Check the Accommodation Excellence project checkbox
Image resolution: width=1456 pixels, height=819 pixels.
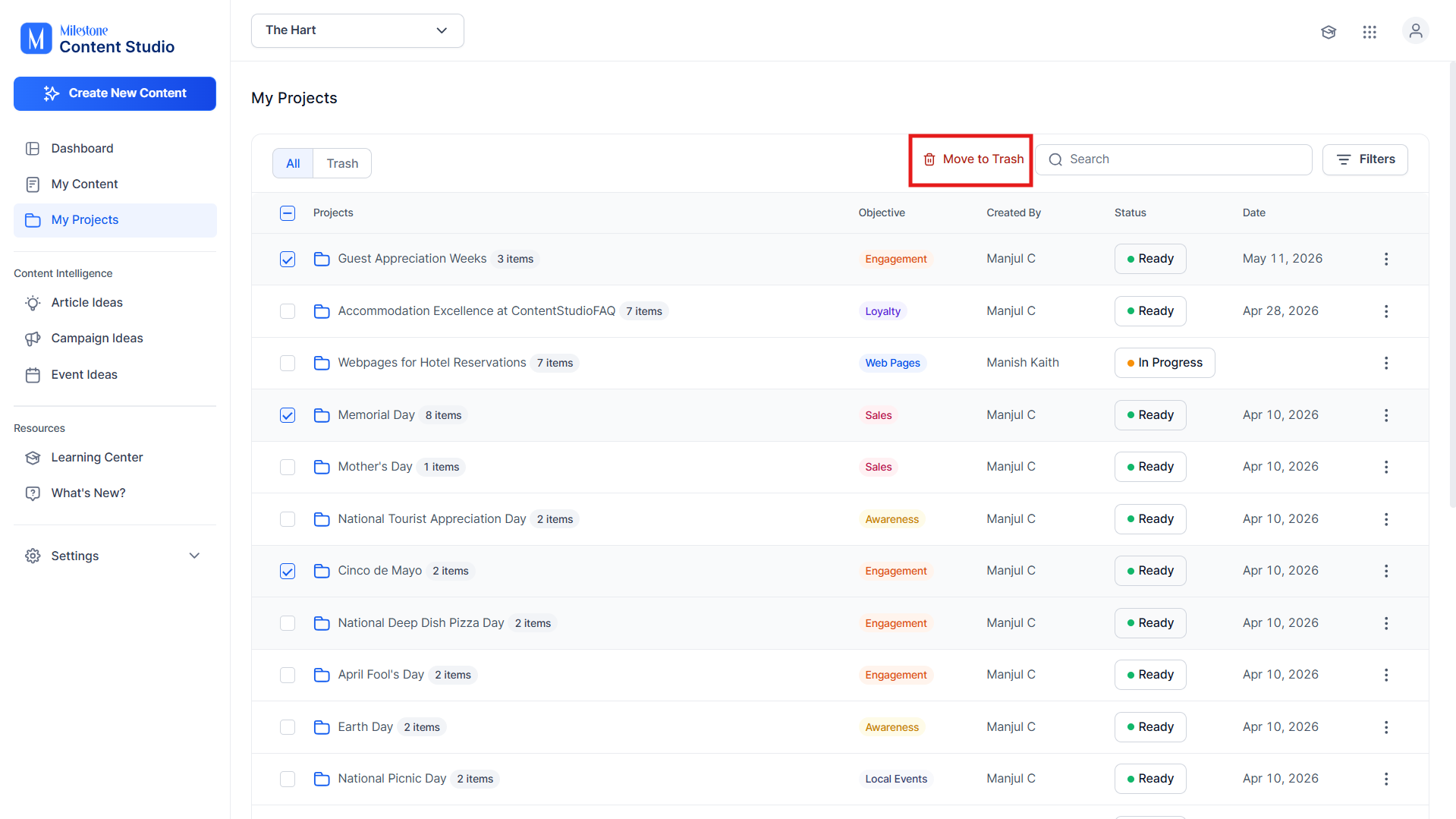click(x=288, y=311)
